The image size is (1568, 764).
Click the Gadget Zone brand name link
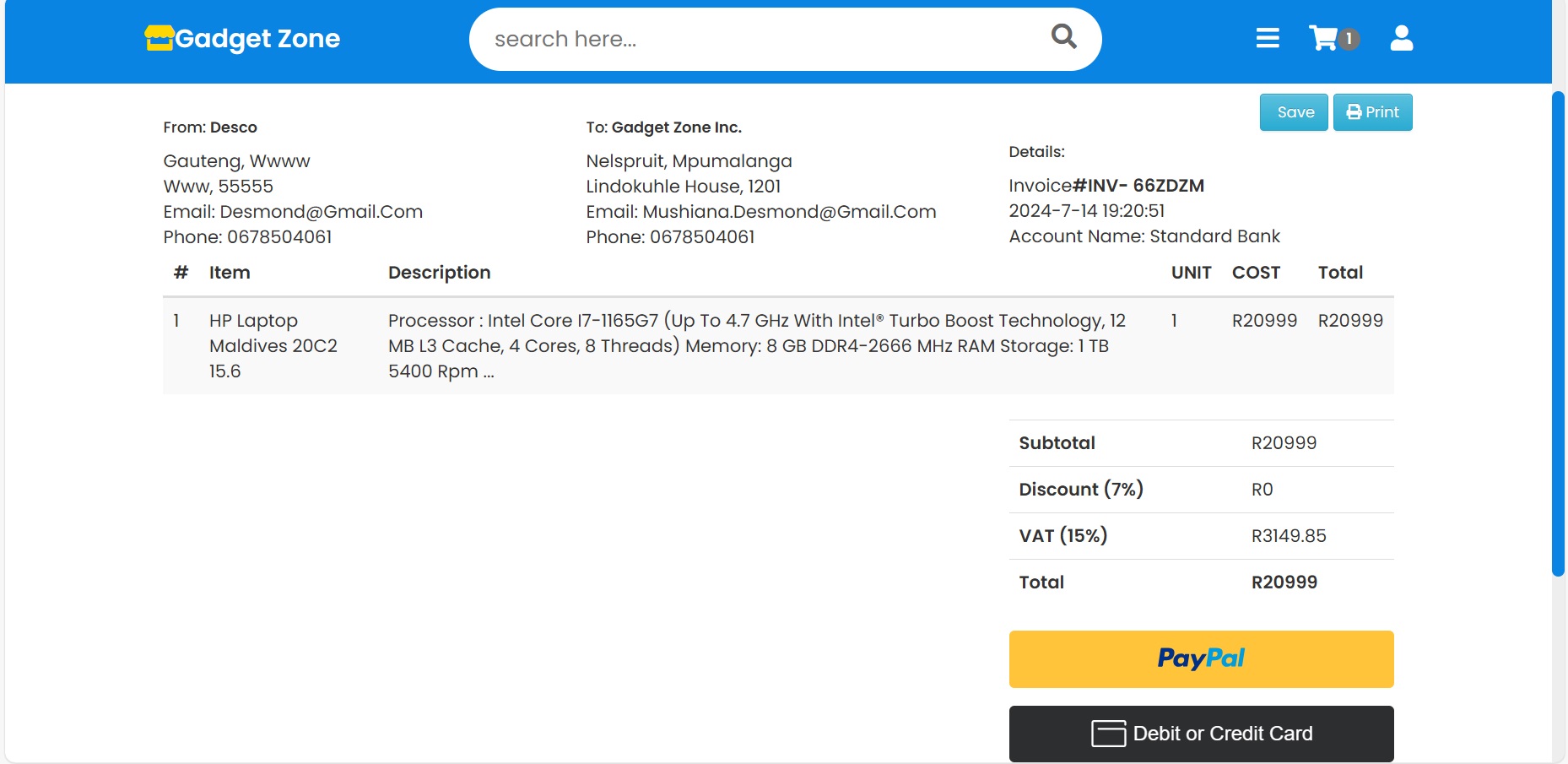tap(257, 39)
